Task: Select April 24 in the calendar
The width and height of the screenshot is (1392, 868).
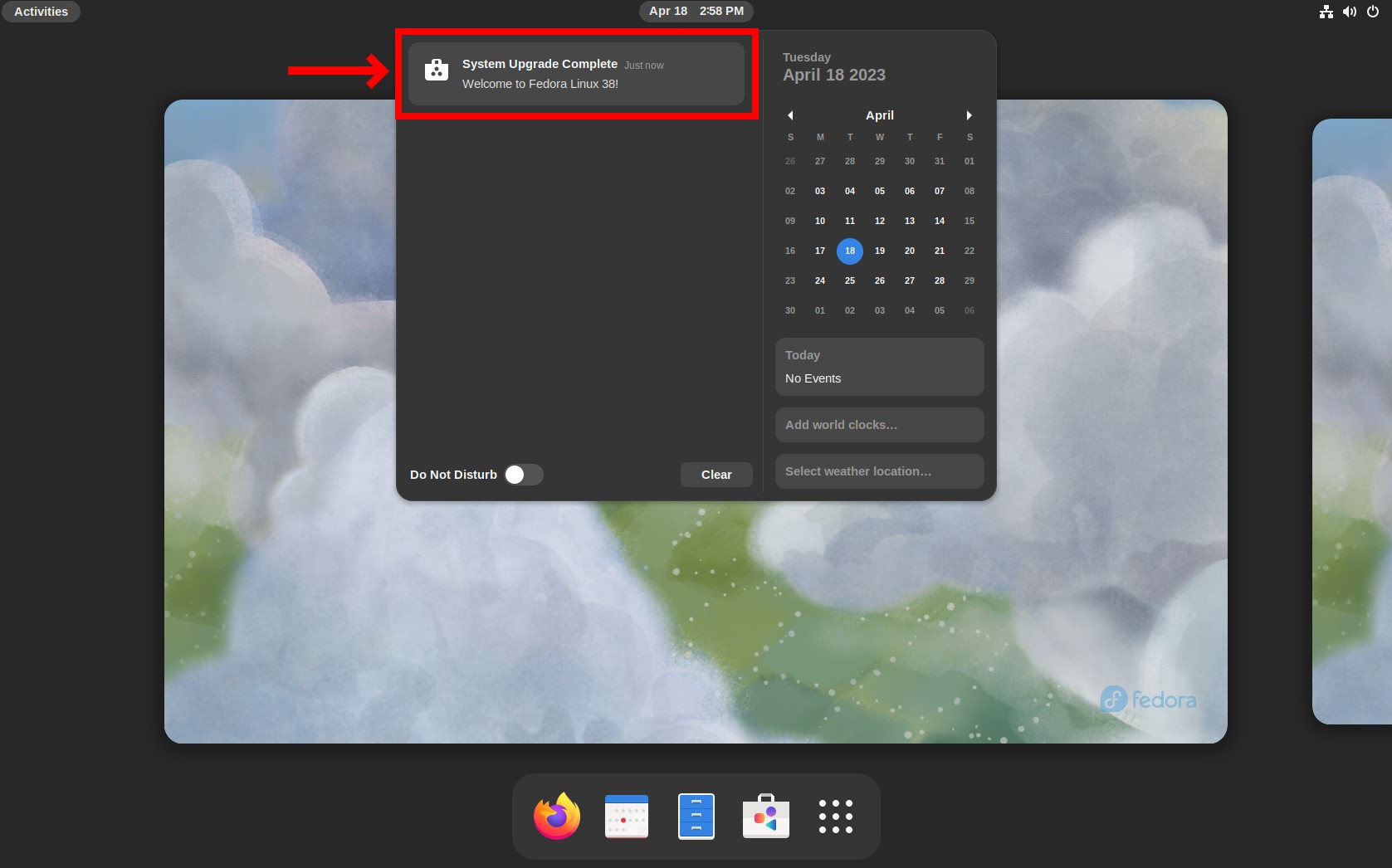Action: coord(820,280)
